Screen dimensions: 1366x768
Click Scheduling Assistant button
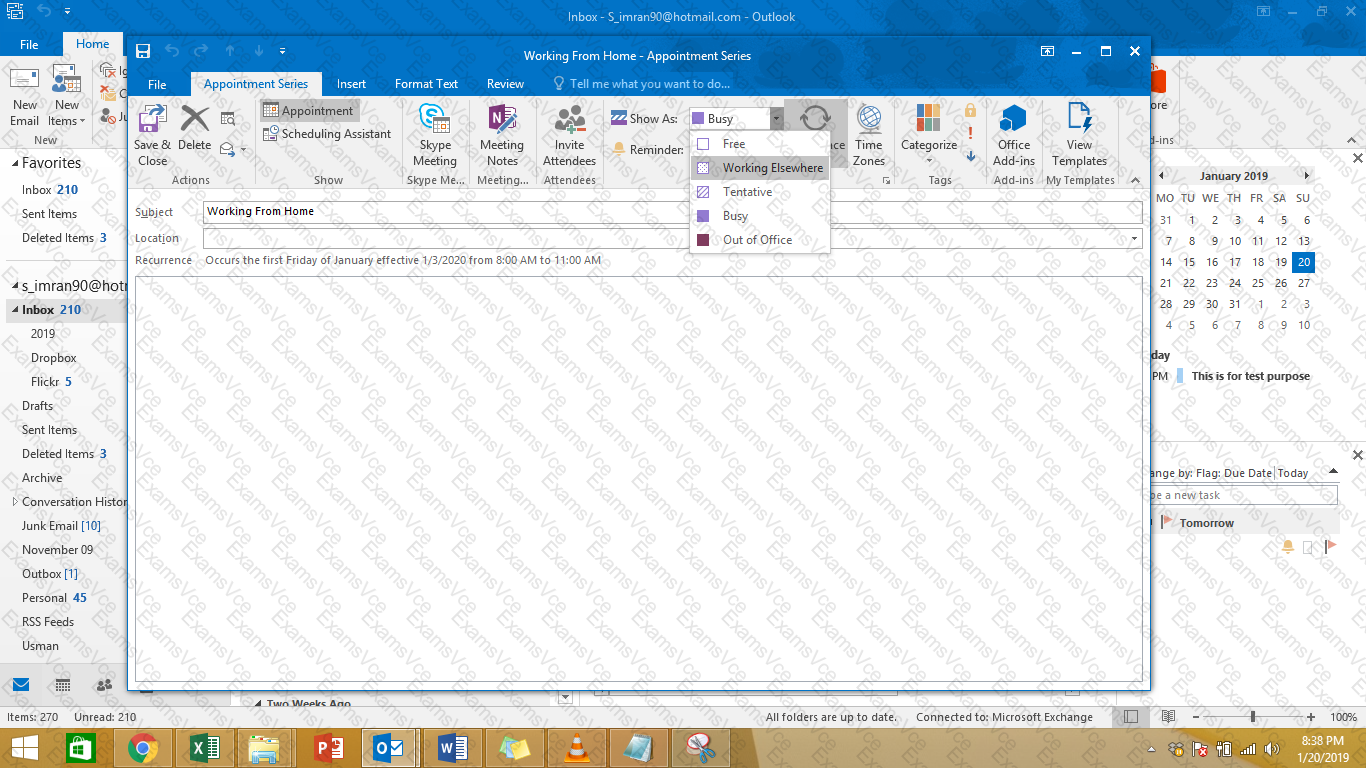pyautogui.click(x=327, y=134)
